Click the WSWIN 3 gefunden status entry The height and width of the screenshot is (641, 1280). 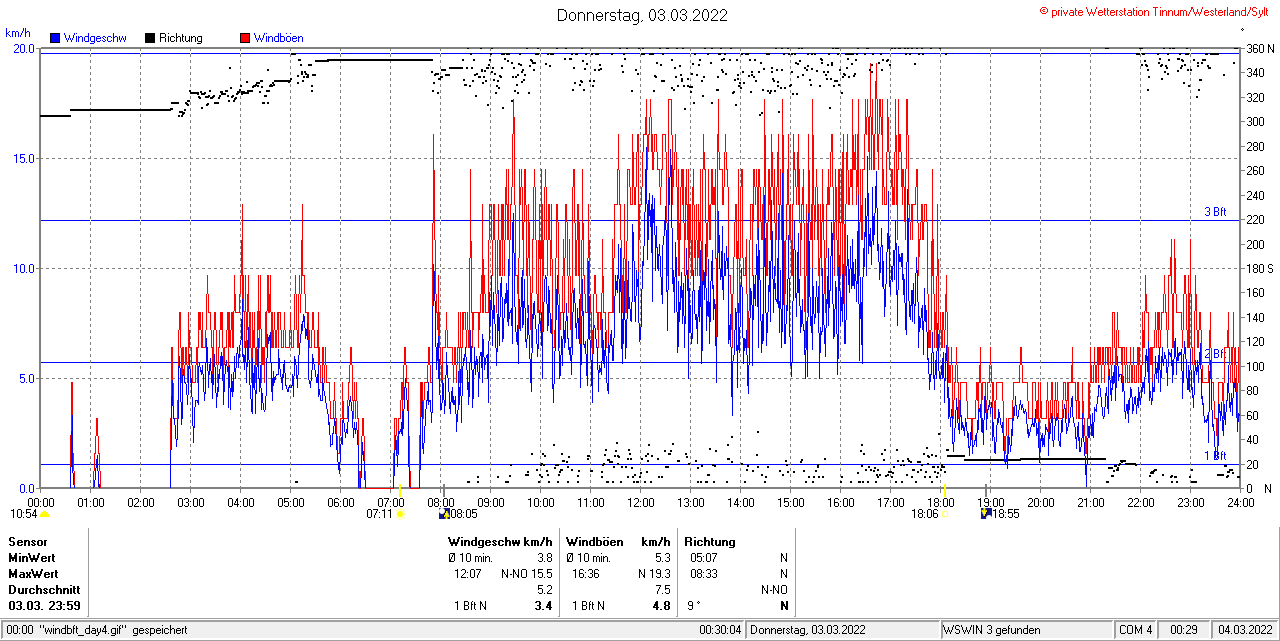[x=992, y=630]
